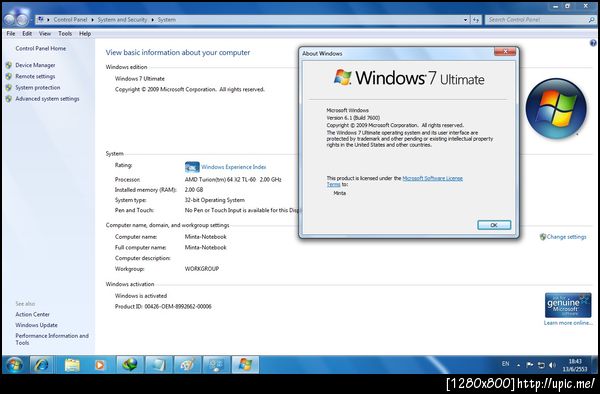Click the Minta-Notebook computer name value
600x394 pixels.
pos(205,237)
